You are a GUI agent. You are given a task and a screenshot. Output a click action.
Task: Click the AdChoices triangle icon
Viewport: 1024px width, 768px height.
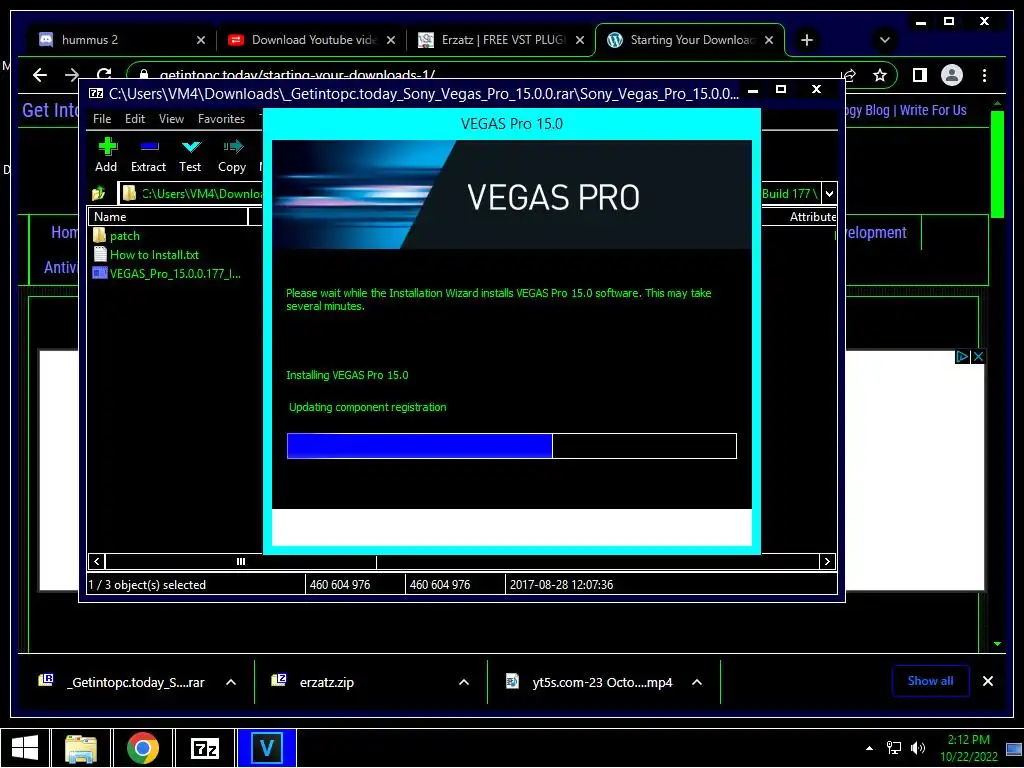962,357
